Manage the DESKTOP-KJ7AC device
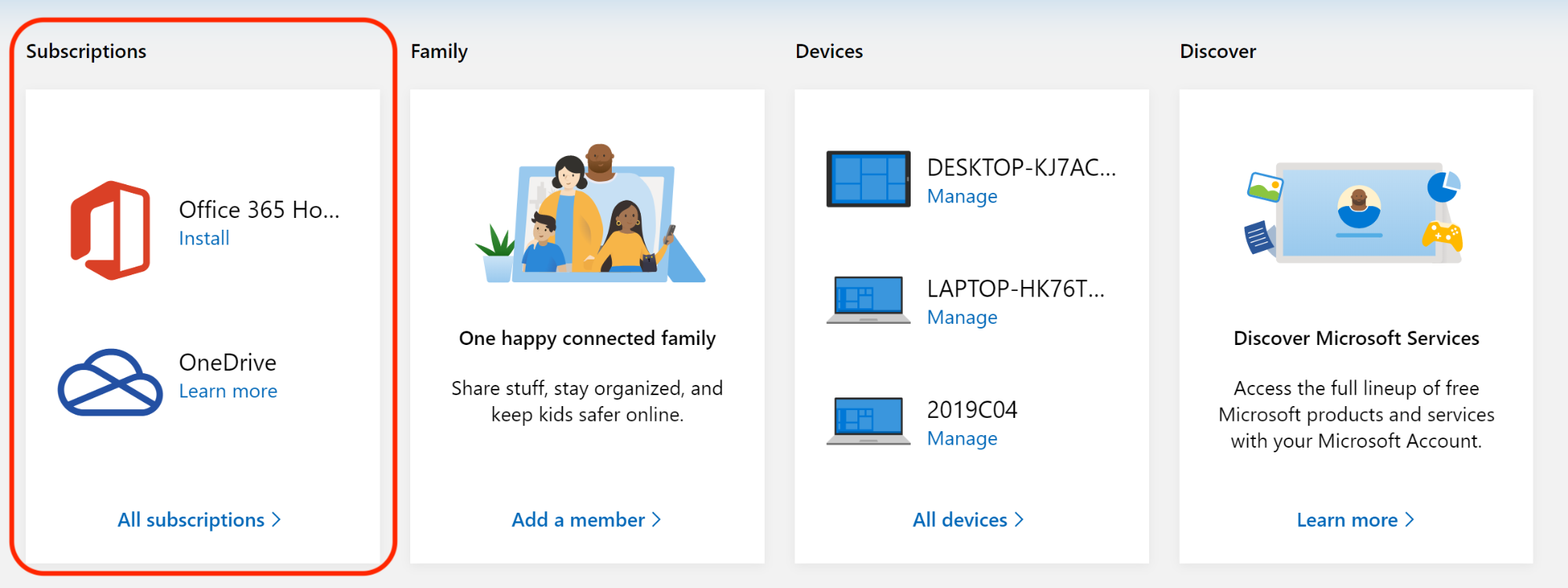1568x588 pixels. (x=962, y=196)
